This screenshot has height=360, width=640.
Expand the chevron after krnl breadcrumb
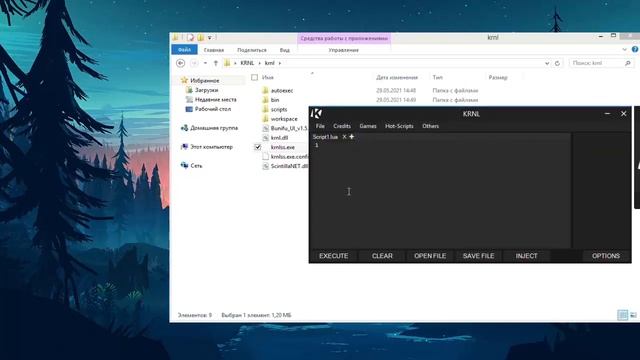point(280,63)
